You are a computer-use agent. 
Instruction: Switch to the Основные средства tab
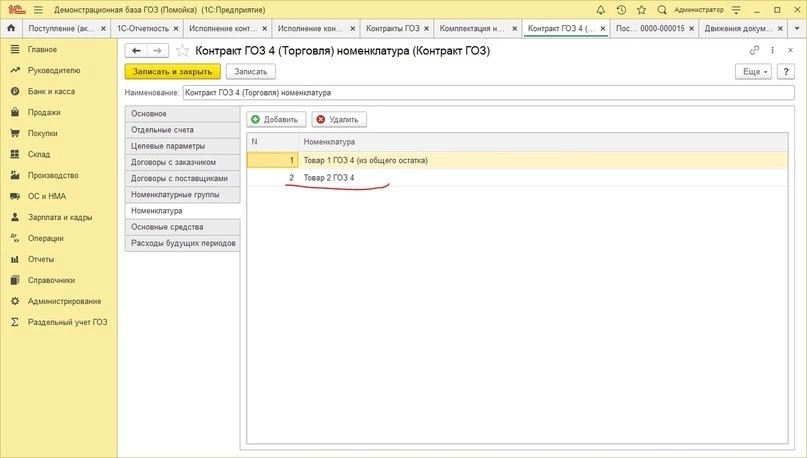click(182, 227)
